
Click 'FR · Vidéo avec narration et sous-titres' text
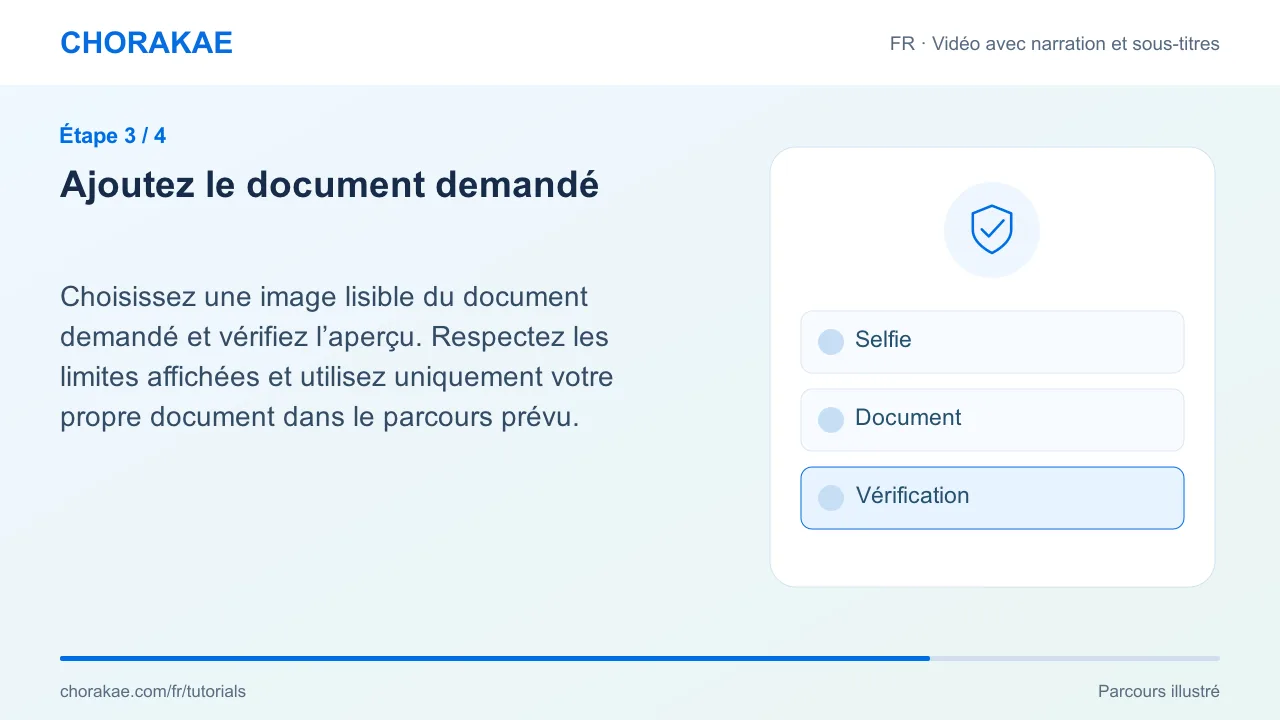coord(1055,44)
